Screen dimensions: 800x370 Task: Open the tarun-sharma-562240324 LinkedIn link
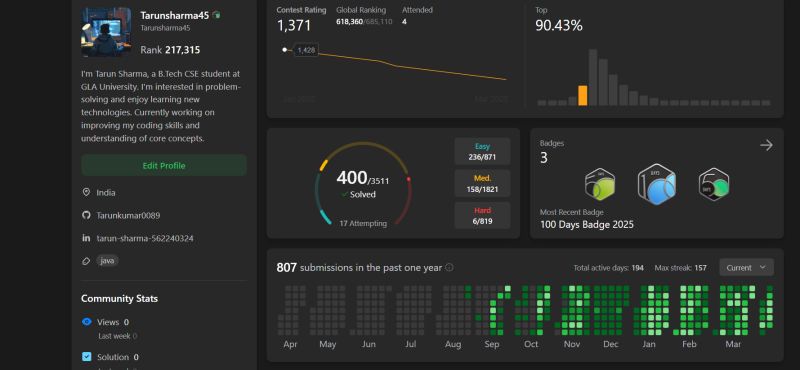(145, 238)
